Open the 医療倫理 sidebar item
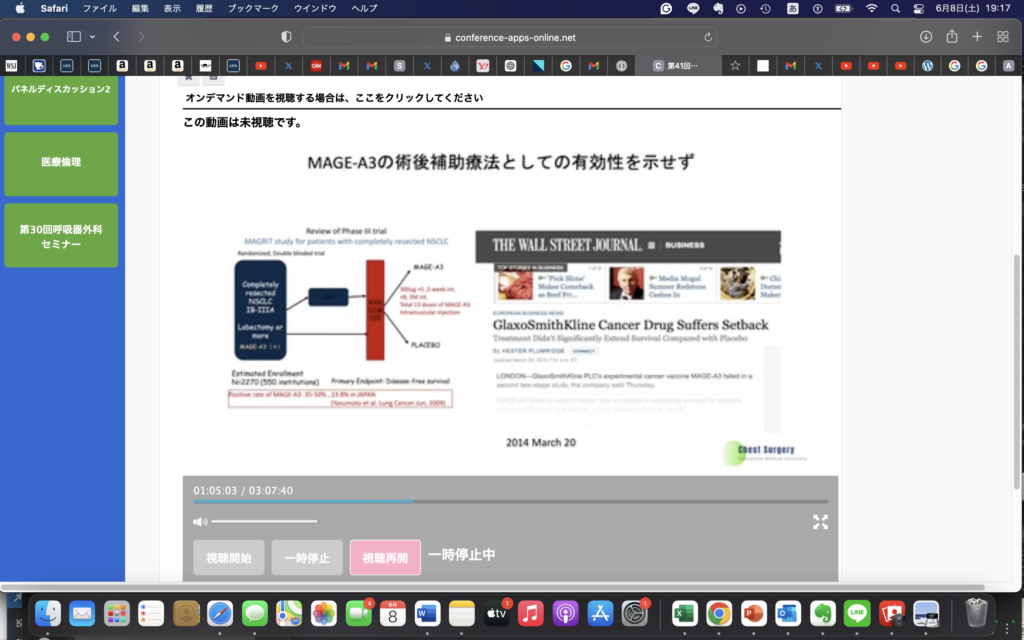1024x640 pixels. coord(61,162)
